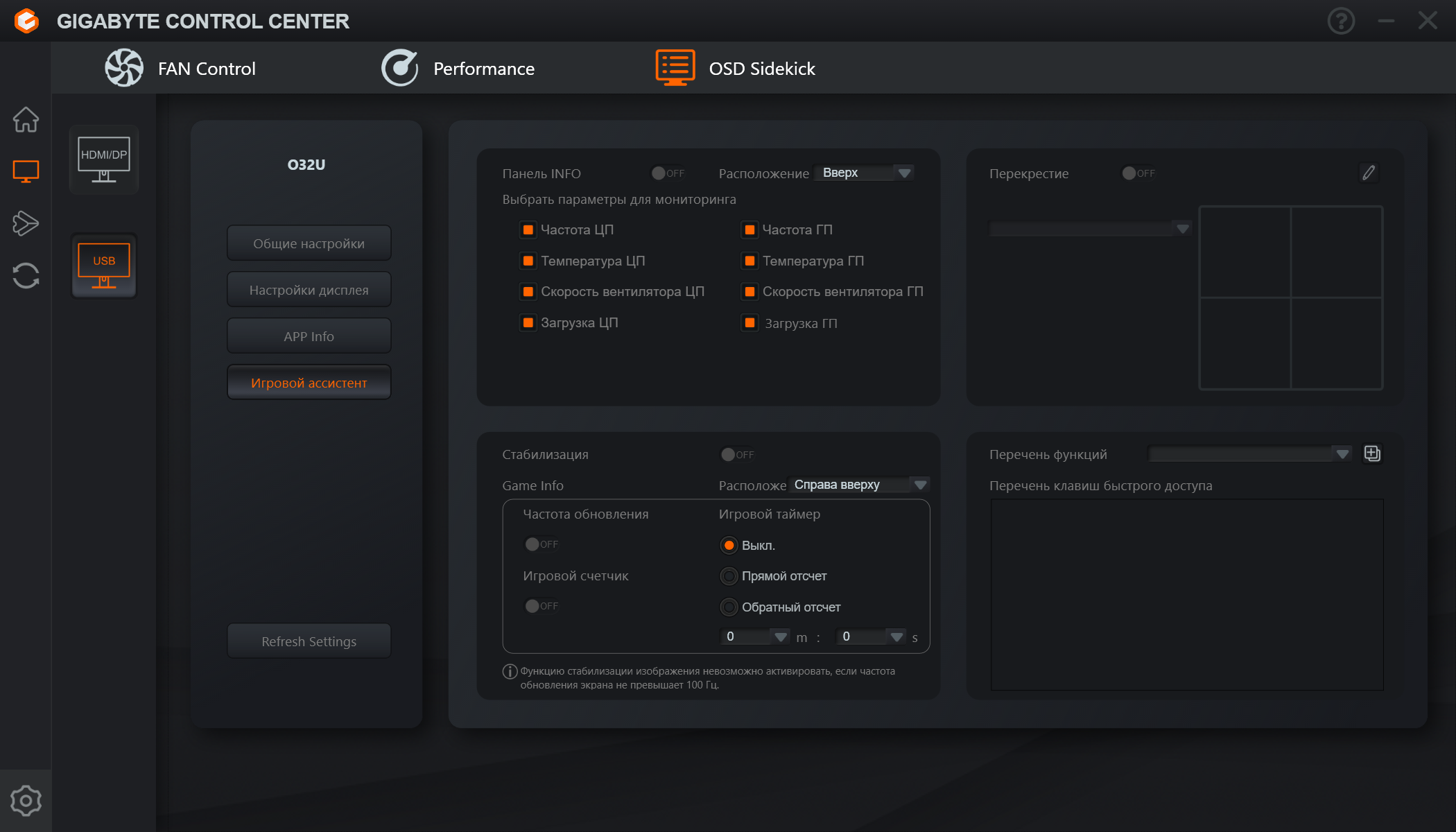Viewport: 1456px width, 832px height.
Task: Click the Refresh Settings button
Action: (x=309, y=641)
